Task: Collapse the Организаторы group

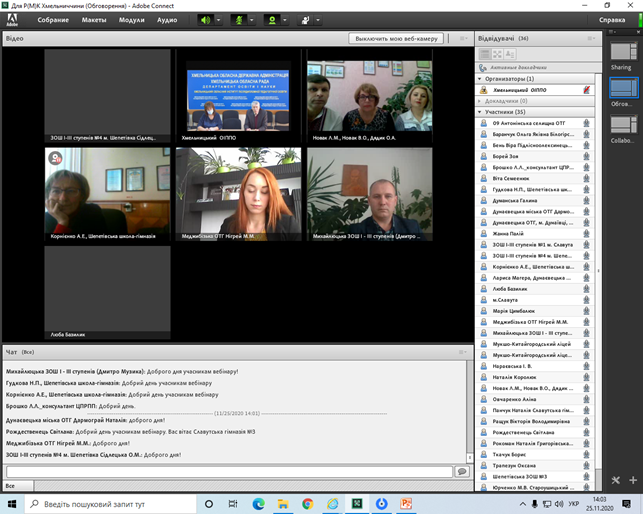Action: tap(480, 79)
